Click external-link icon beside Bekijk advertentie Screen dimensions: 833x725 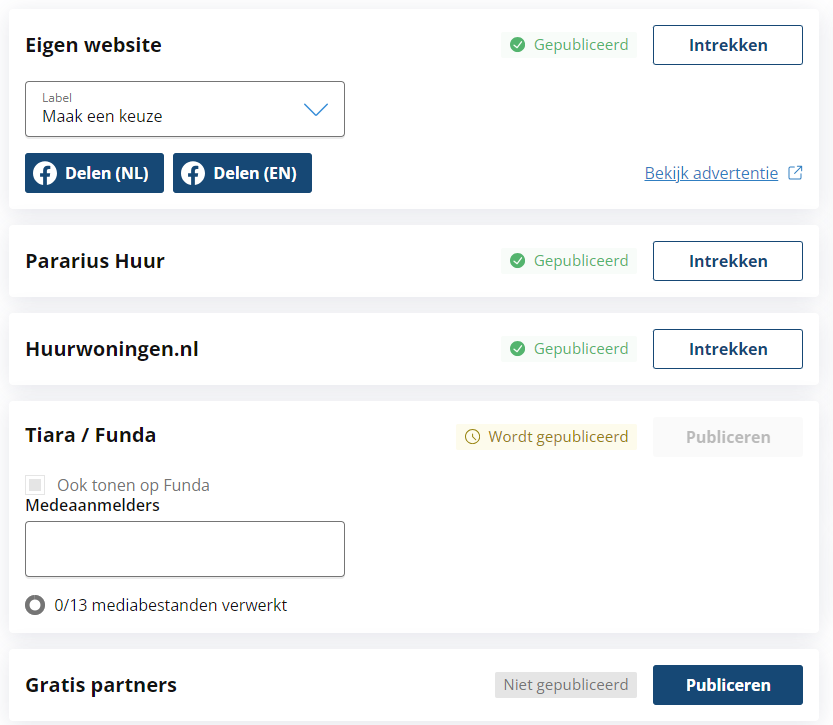click(x=795, y=173)
